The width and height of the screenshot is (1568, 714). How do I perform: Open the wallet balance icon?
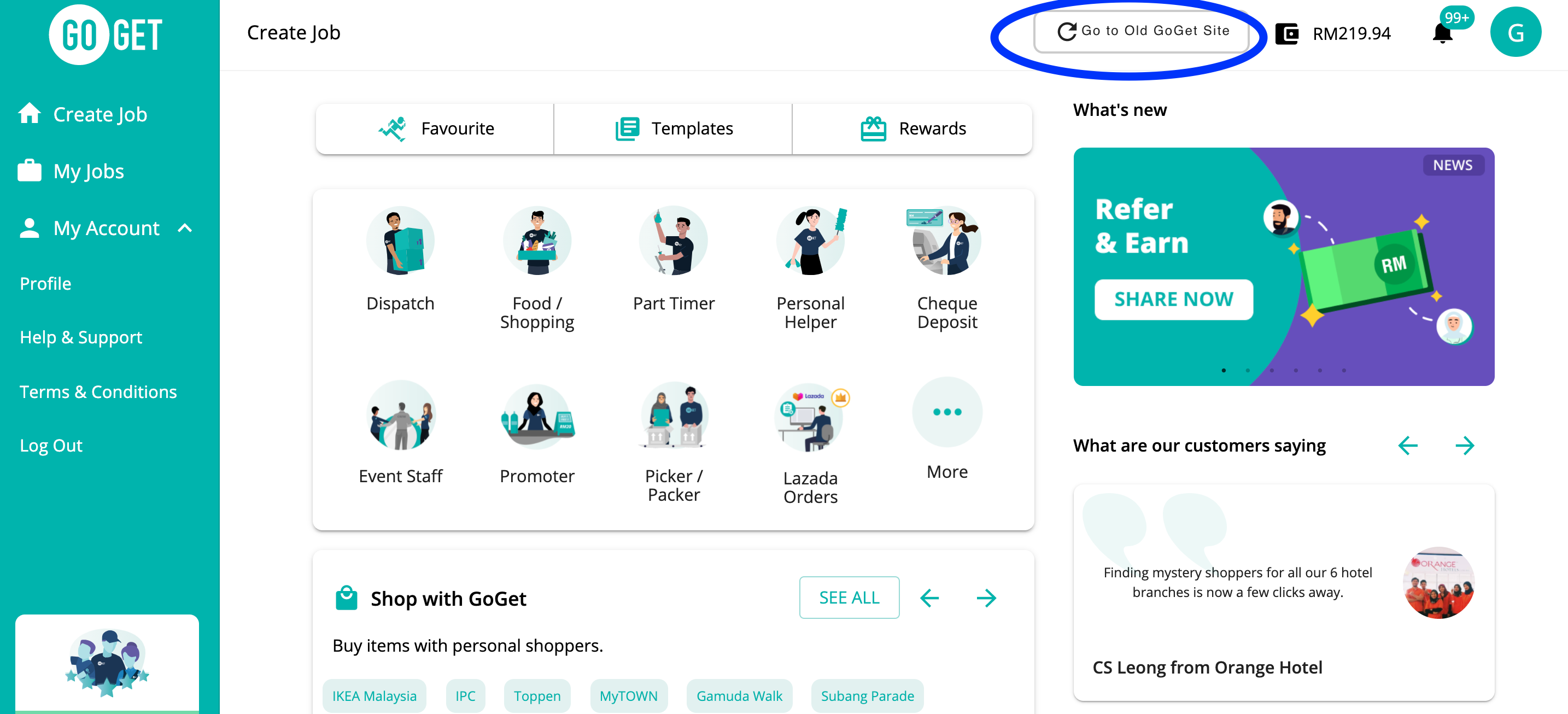(x=1286, y=33)
